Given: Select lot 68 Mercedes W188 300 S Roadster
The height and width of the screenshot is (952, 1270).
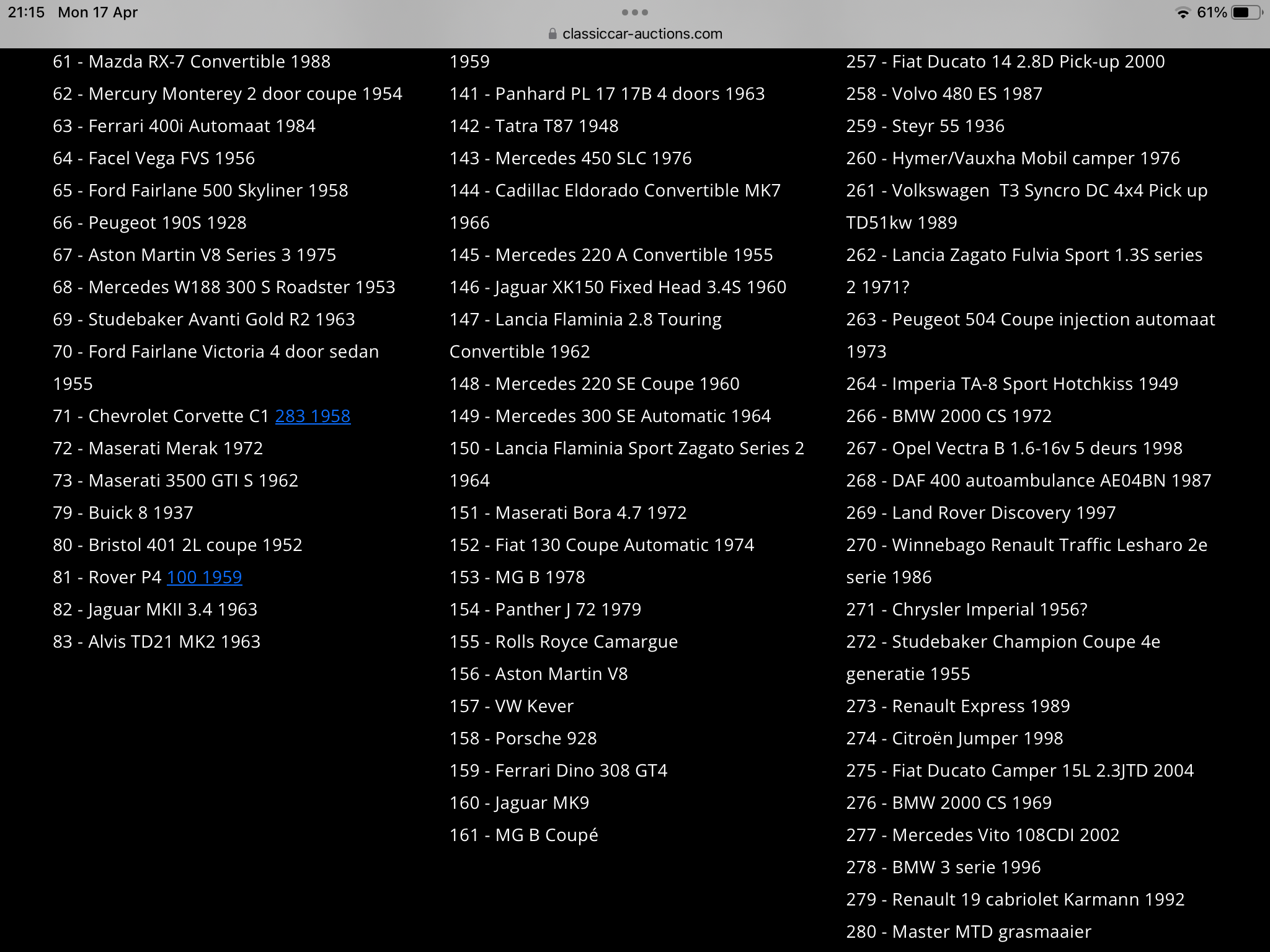Looking at the screenshot, I should [224, 287].
